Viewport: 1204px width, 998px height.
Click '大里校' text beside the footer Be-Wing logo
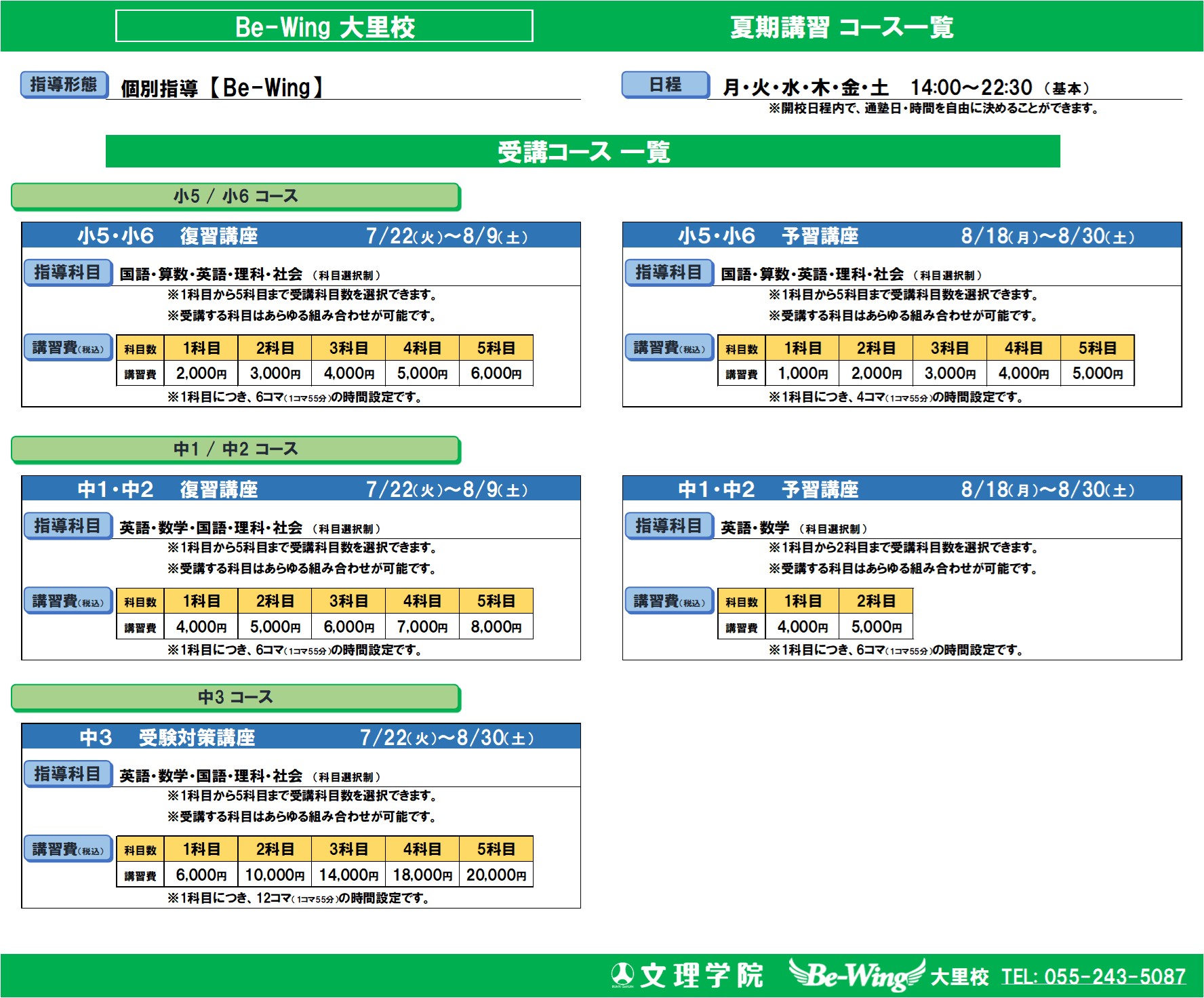959,977
